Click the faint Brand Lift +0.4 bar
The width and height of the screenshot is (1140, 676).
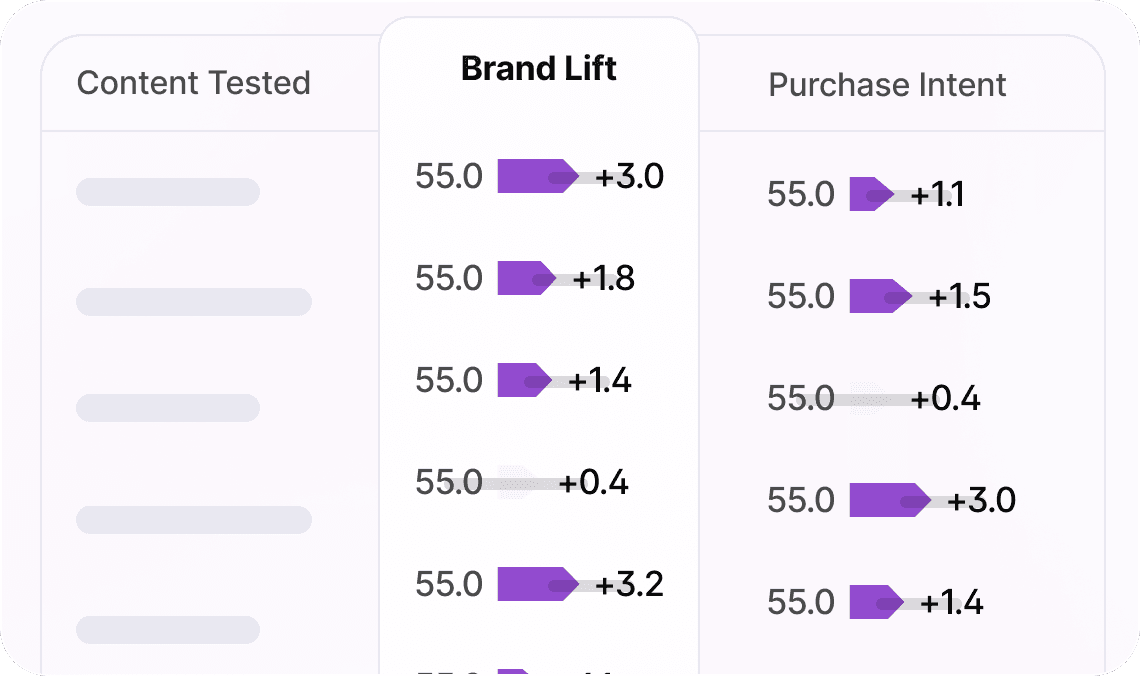515,483
